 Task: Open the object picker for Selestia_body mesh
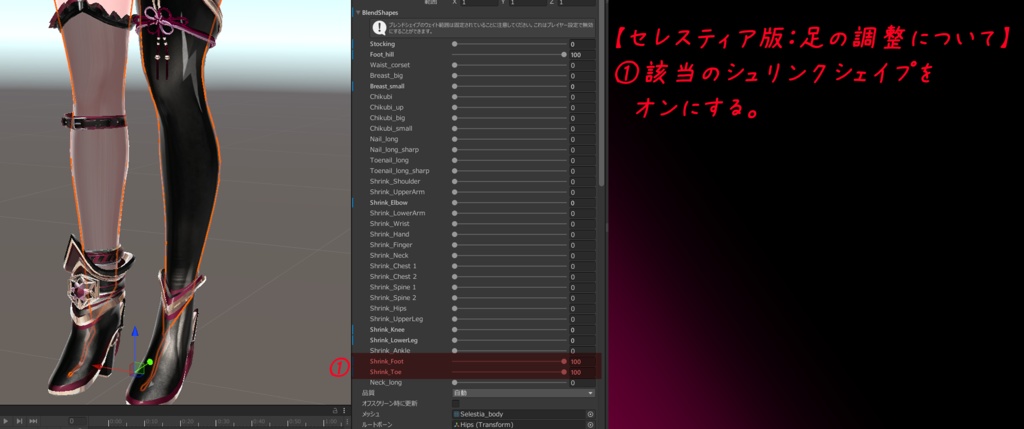(590, 414)
